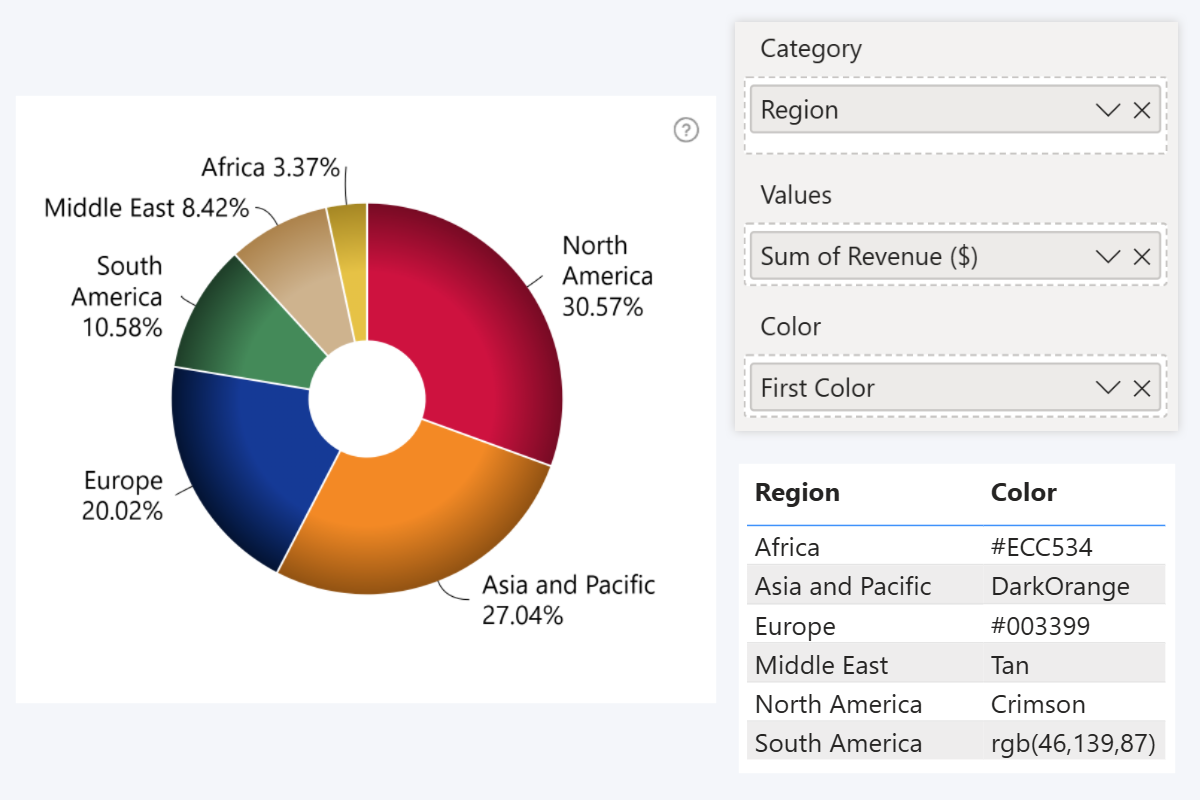Click the Values field well label
This screenshot has height=800, width=1200.
tap(795, 195)
